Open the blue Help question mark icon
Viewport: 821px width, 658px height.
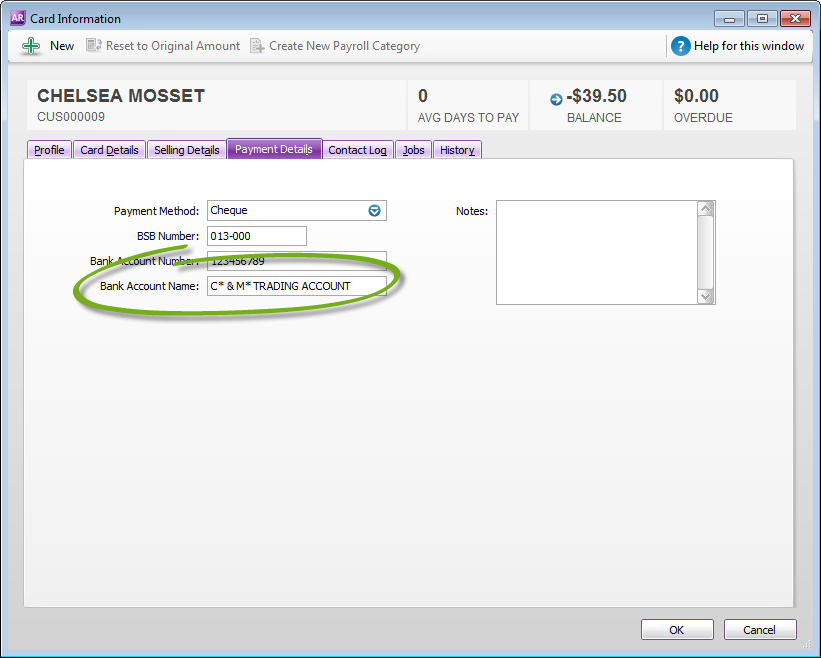point(680,46)
